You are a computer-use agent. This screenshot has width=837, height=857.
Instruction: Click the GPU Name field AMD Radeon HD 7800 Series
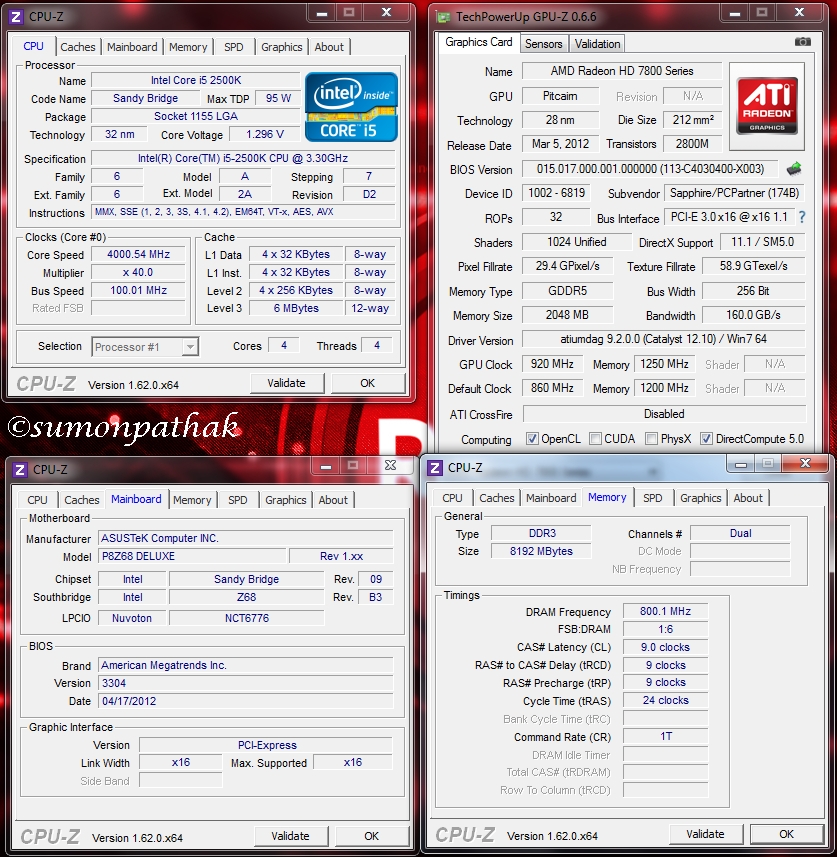point(622,71)
